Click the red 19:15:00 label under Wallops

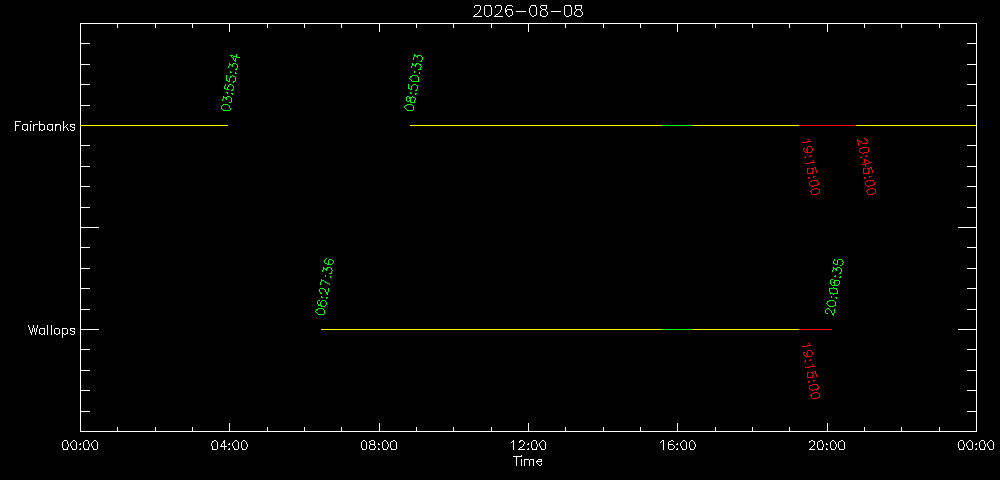pos(810,371)
